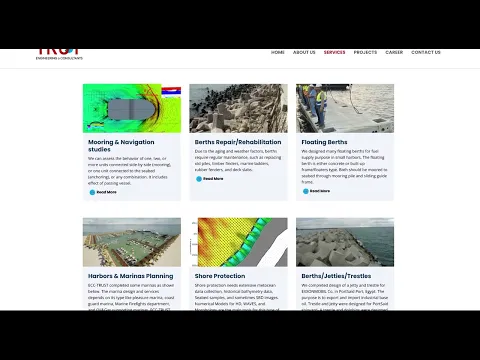Select Berths Repair description paragraph
The image size is (480, 360).
tap(238, 160)
